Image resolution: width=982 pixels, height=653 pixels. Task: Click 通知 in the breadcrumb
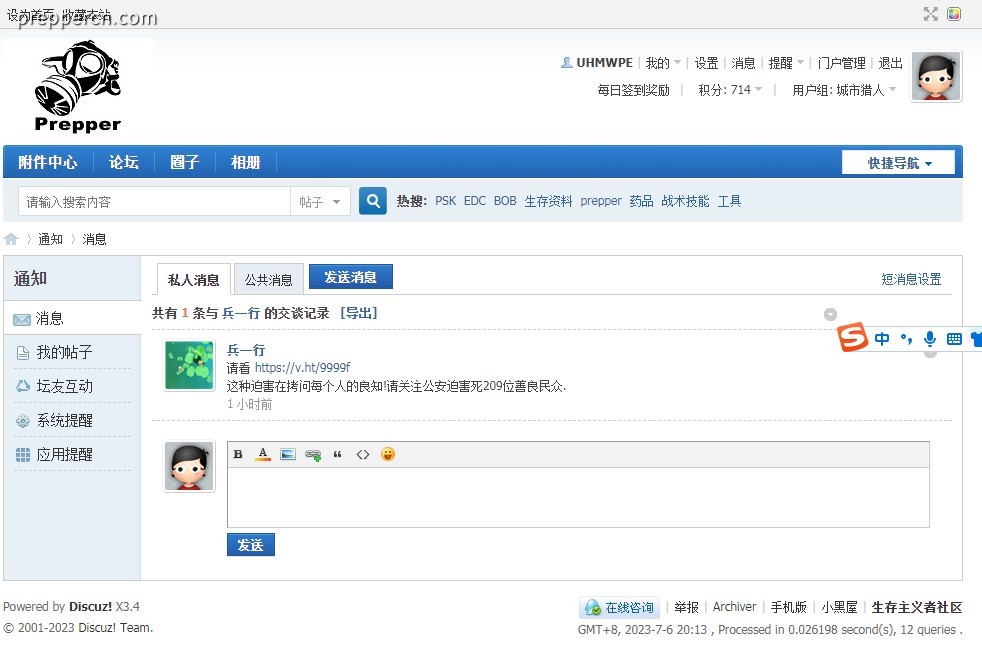[x=50, y=239]
